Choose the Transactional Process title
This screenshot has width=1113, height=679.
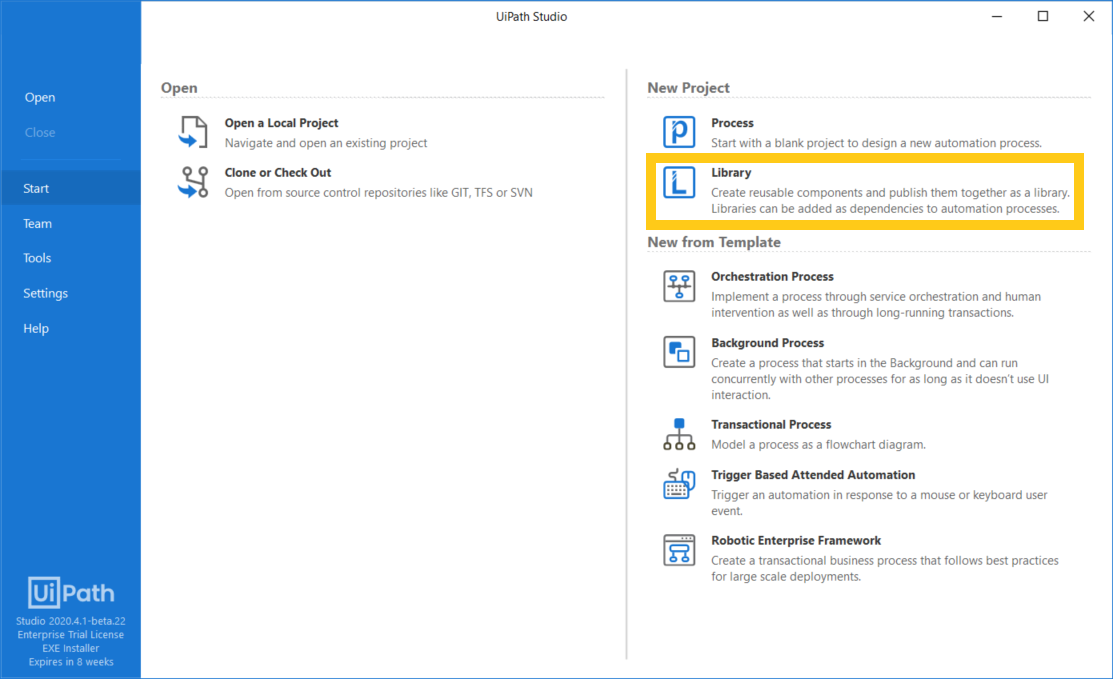point(771,424)
